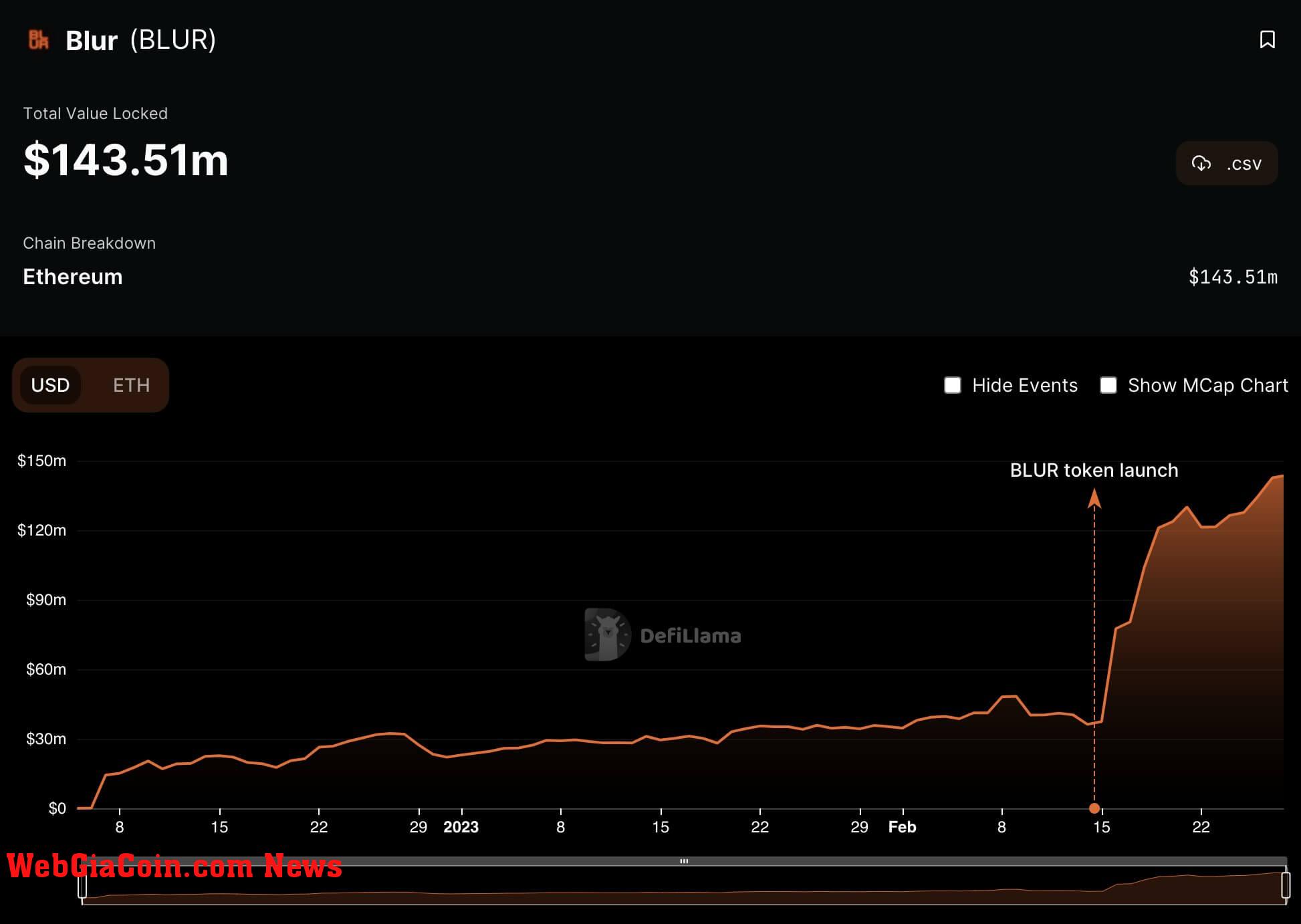Click the $60m y-axis label
Viewport: 1301px width, 924px height.
pos(45,669)
